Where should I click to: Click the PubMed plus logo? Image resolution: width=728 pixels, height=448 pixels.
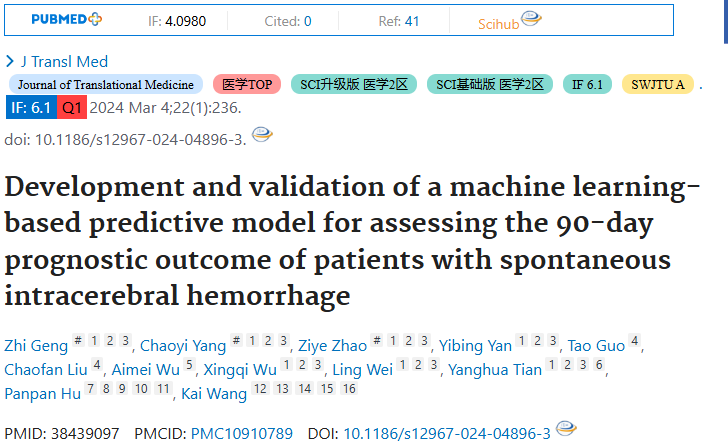[x=66, y=19]
